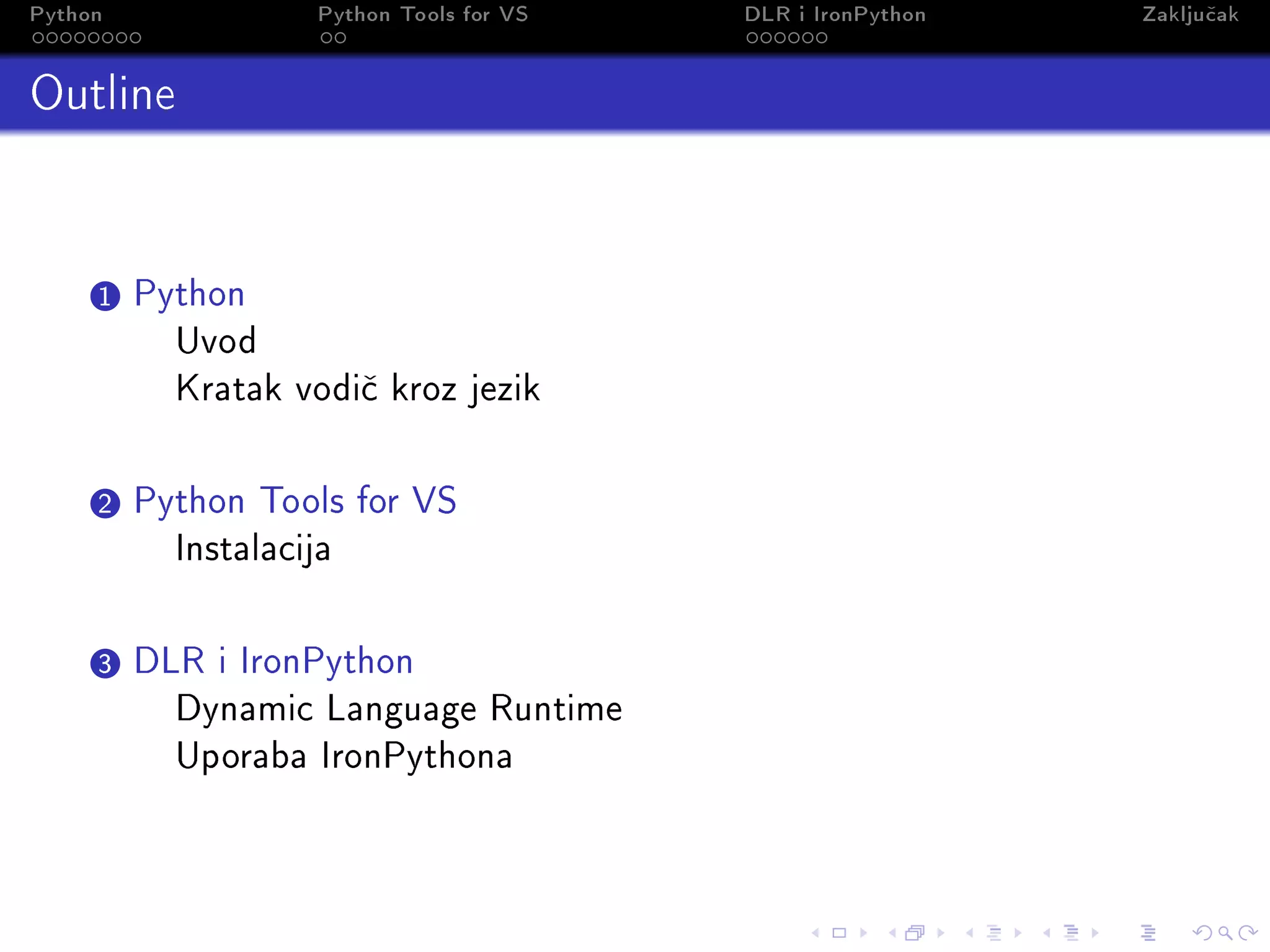This screenshot has width=1270, height=952.
Task: Open the 'Uvod' subsection
Action: (x=216, y=341)
